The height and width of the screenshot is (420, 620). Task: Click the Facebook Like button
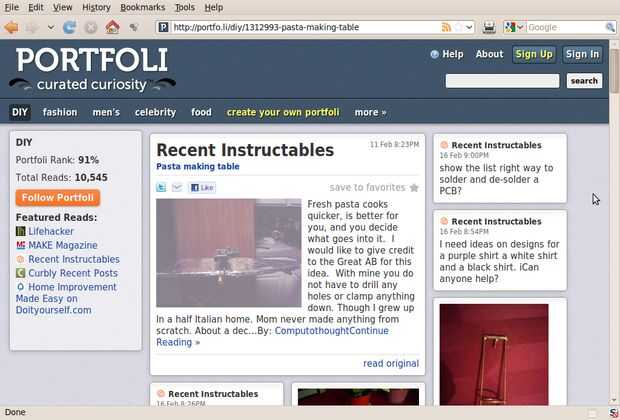[x=202, y=187]
